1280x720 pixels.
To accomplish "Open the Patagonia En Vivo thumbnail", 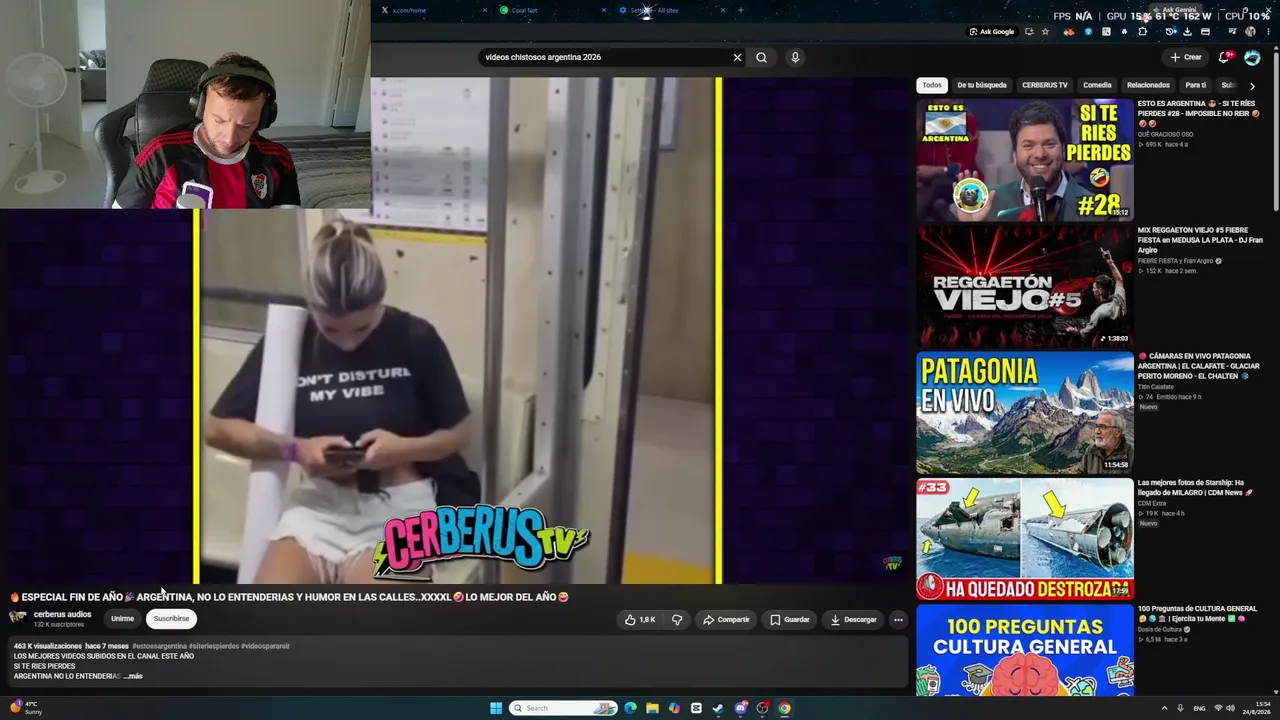I will pyautogui.click(x=1025, y=412).
